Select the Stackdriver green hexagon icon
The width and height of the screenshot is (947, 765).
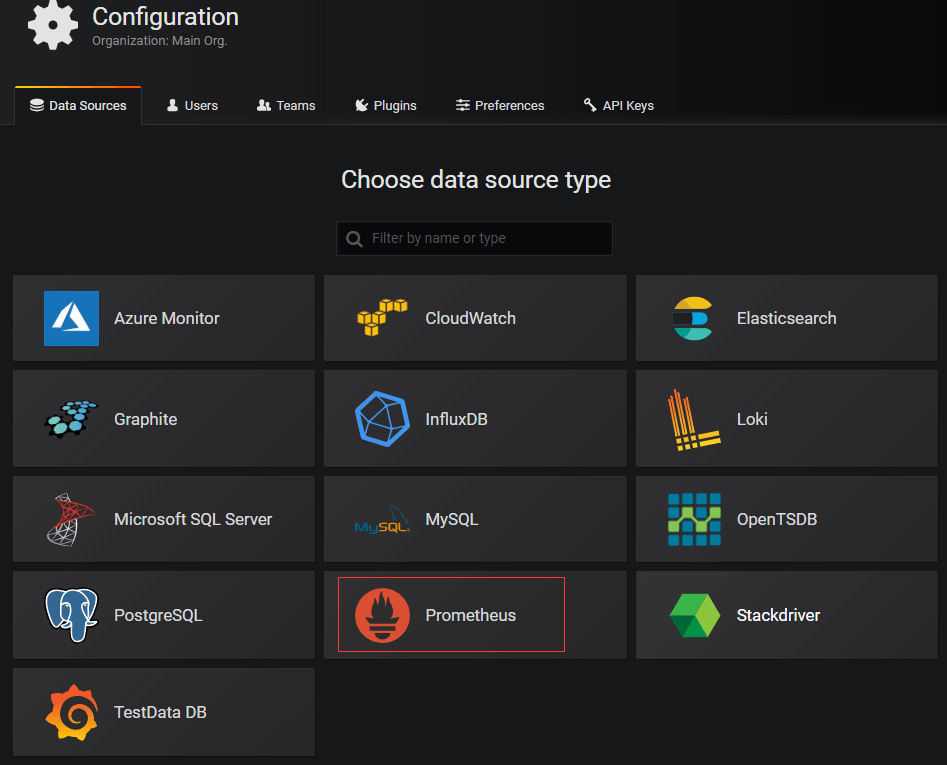[x=694, y=615]
